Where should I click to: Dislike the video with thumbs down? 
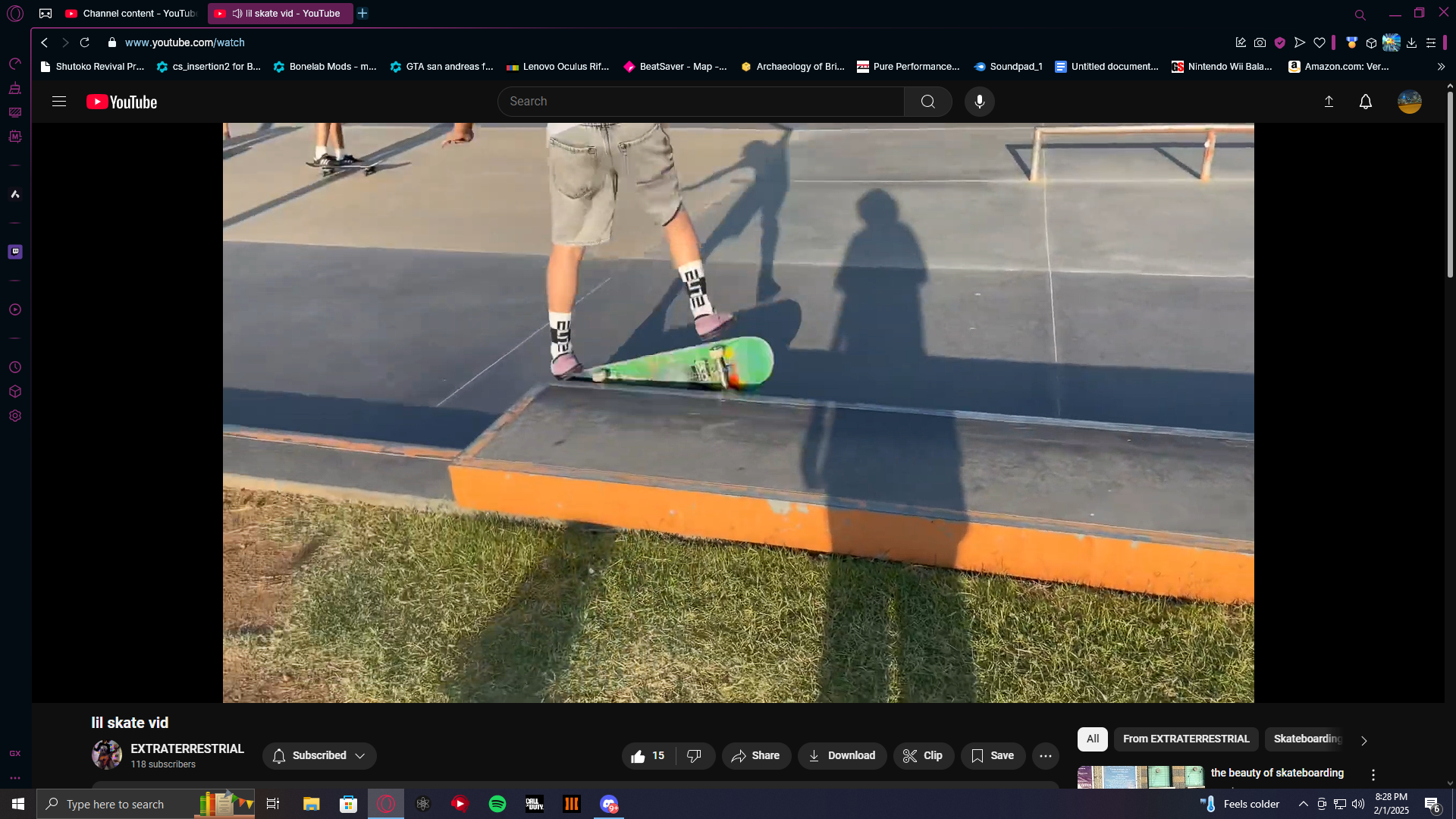[694, 755]
